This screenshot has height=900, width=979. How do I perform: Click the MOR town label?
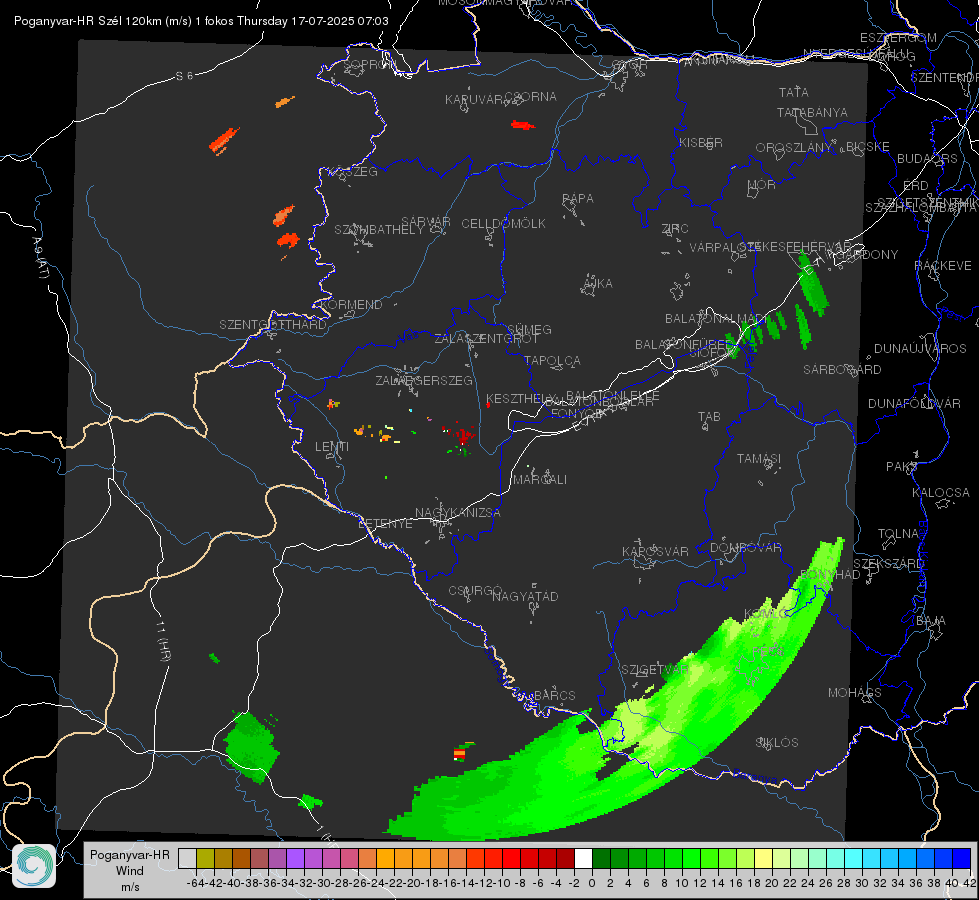point(762,185)
